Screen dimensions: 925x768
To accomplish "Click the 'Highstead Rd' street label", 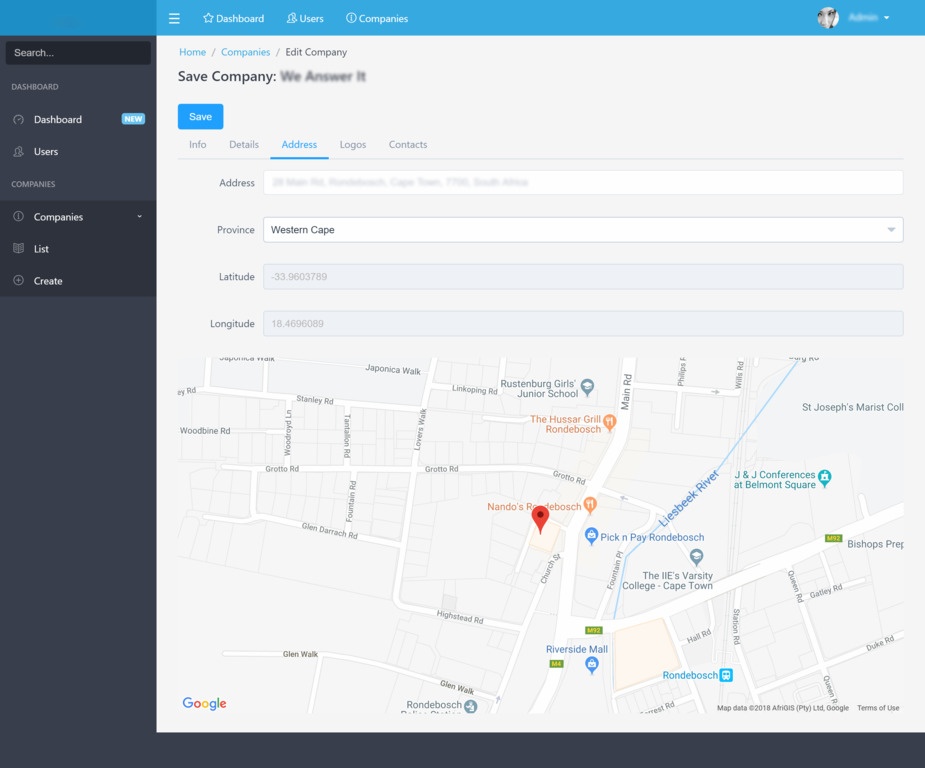I will pos(460,617).
